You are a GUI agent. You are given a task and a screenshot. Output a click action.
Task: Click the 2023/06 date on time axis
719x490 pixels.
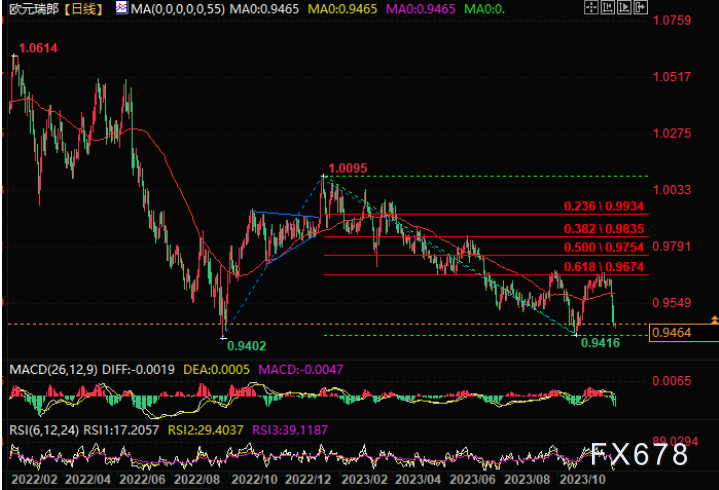pos(473,479)
